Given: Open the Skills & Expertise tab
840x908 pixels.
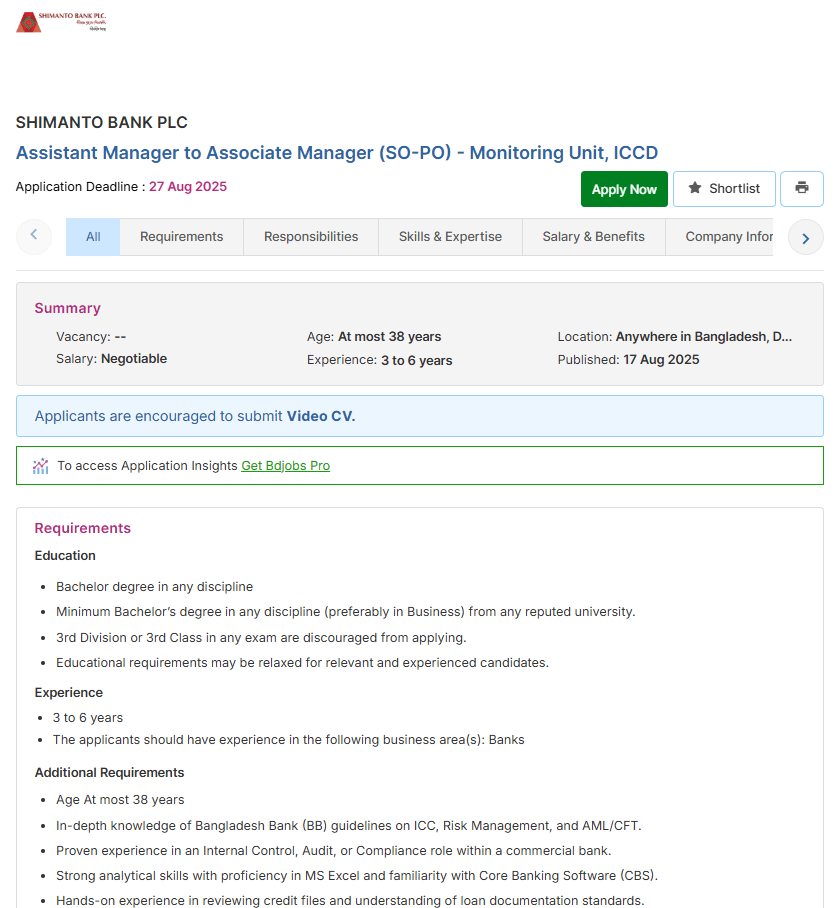Looking at the screenshot, I should coord(450,237).
